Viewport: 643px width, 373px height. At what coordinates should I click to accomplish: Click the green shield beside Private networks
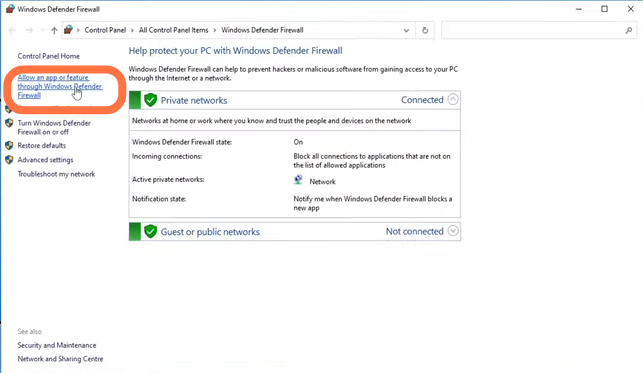click(150, 100)
